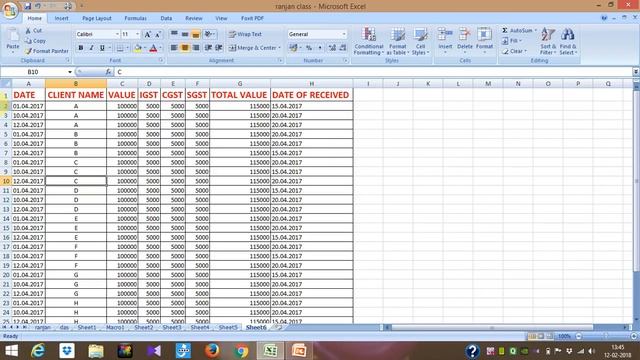Click Decrease Decimal icon
This screenshot has height=360, width=640.
(x=343, y=48)
